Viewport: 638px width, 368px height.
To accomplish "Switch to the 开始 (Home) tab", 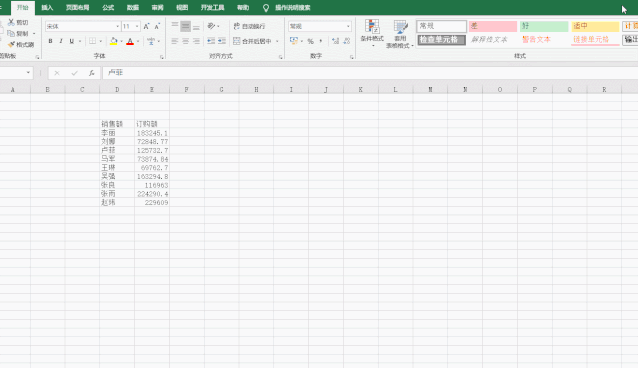I will click(23, 8).
